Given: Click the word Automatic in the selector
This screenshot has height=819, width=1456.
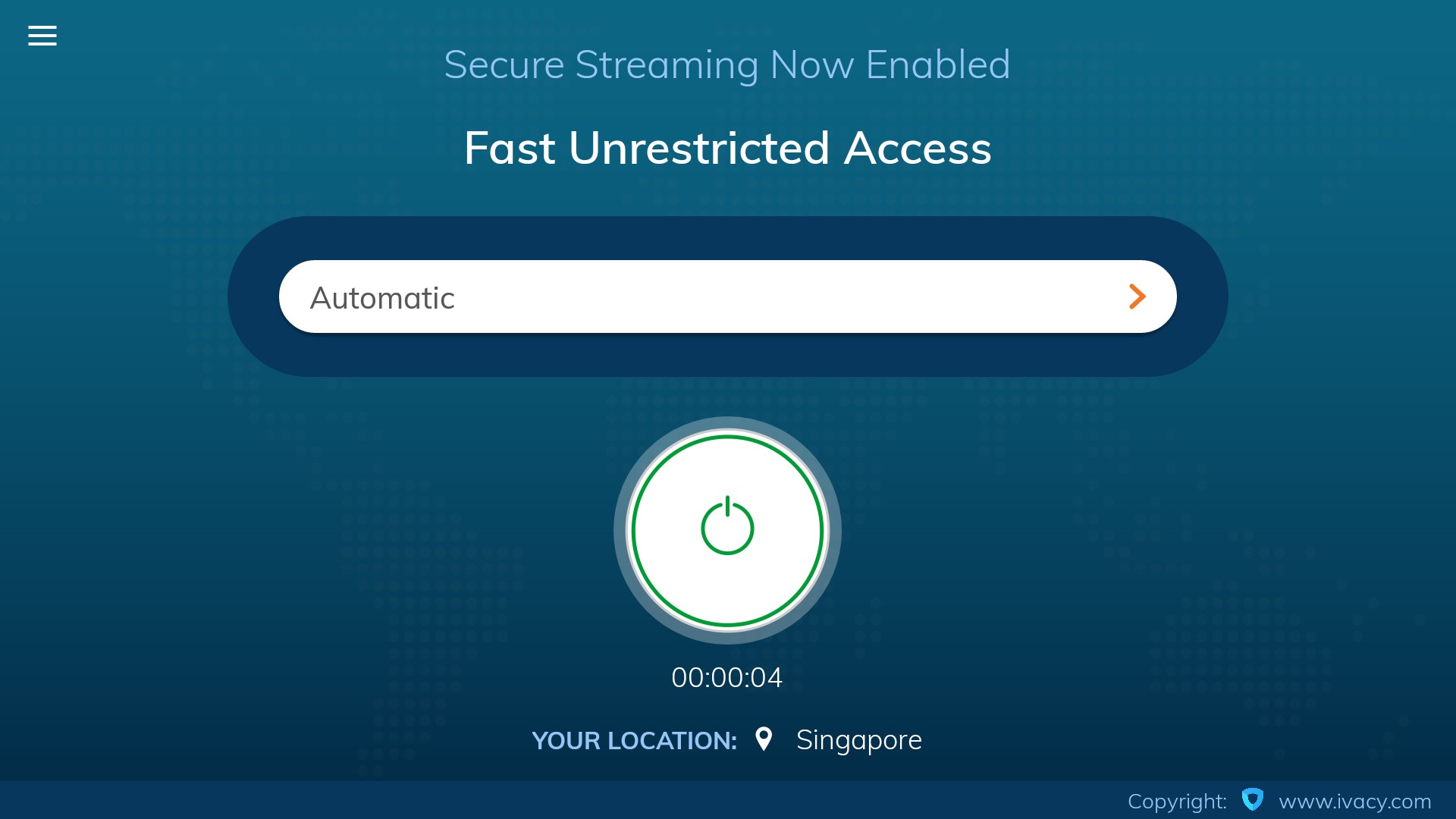Looking at the screenshot, I should pyautogui.click(x=382, y=298).
